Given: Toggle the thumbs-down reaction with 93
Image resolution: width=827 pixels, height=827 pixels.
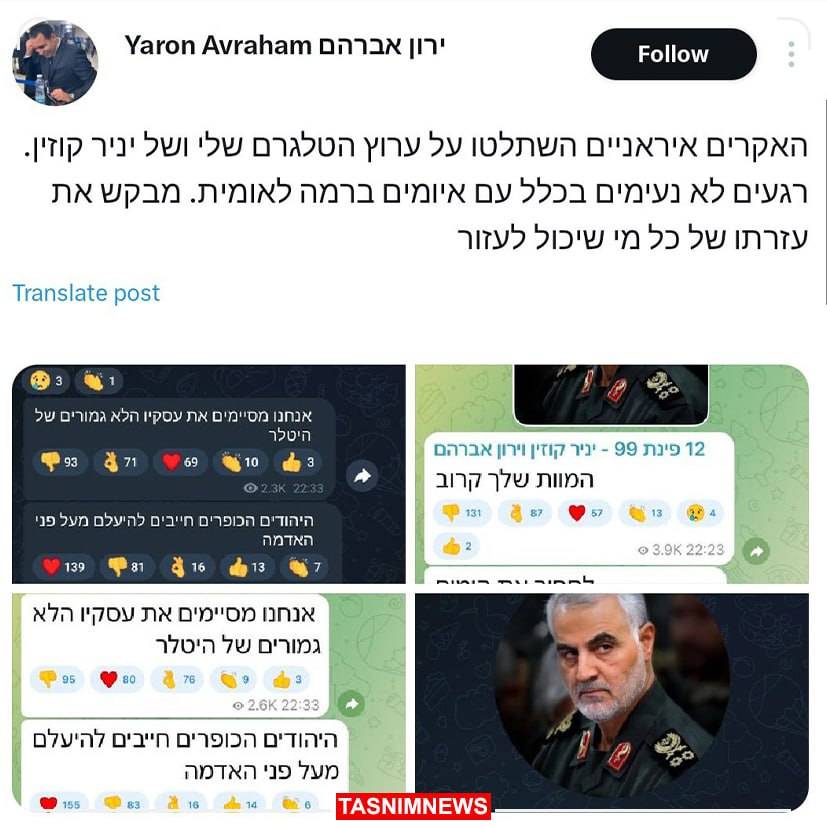Looking at the screenshot, I should [x=60, y=462].
